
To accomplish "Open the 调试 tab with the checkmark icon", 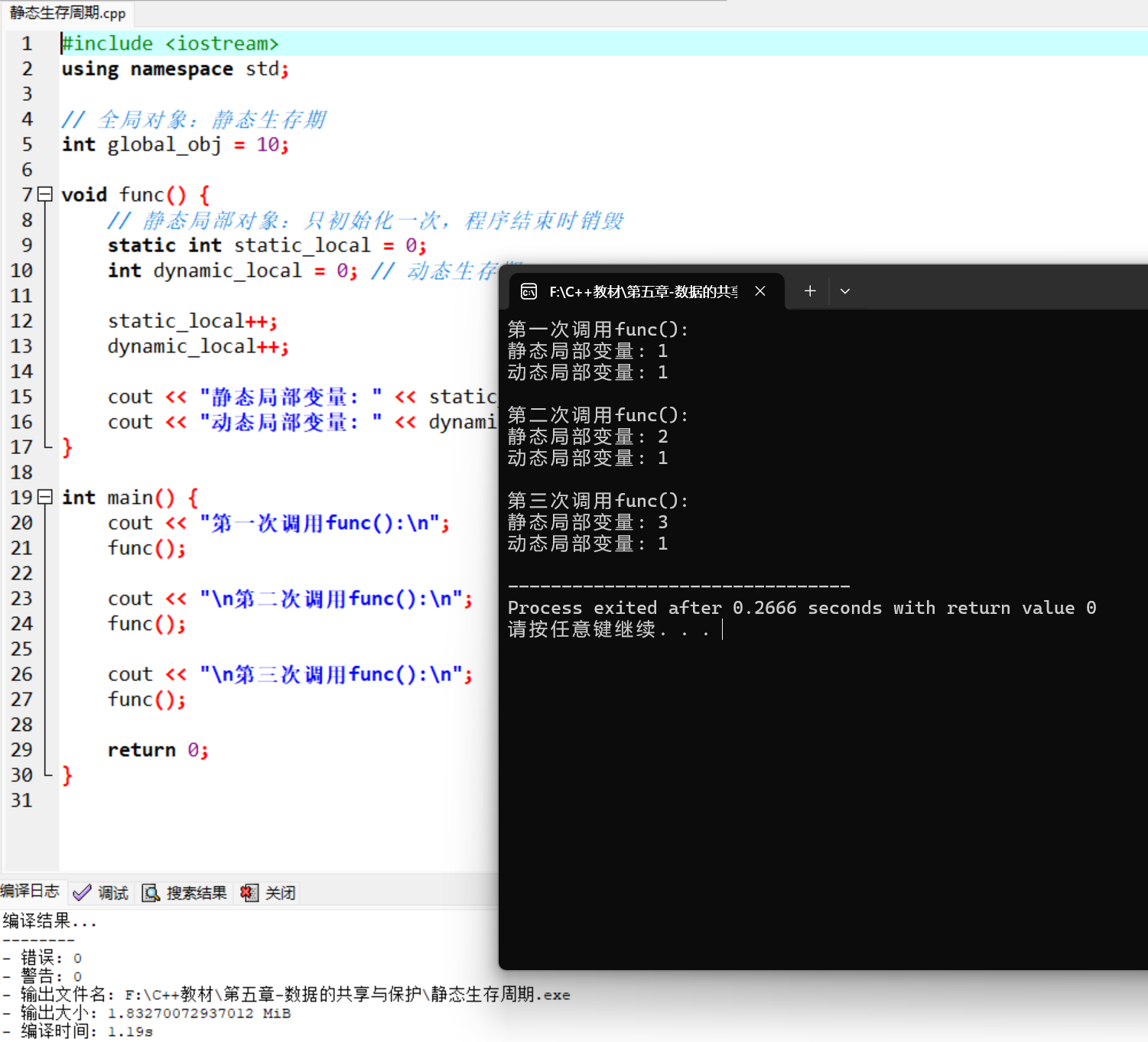I will pos(101,892).
